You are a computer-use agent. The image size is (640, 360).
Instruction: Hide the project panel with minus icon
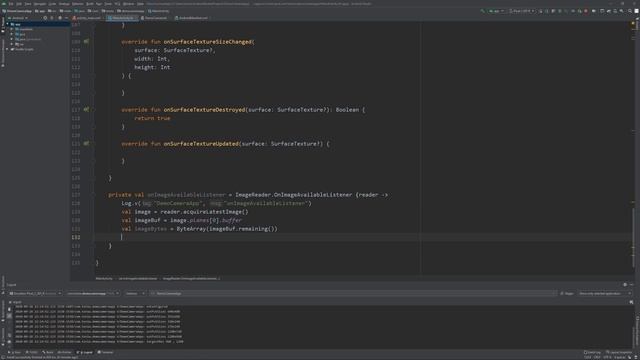[x=66, y=18]
